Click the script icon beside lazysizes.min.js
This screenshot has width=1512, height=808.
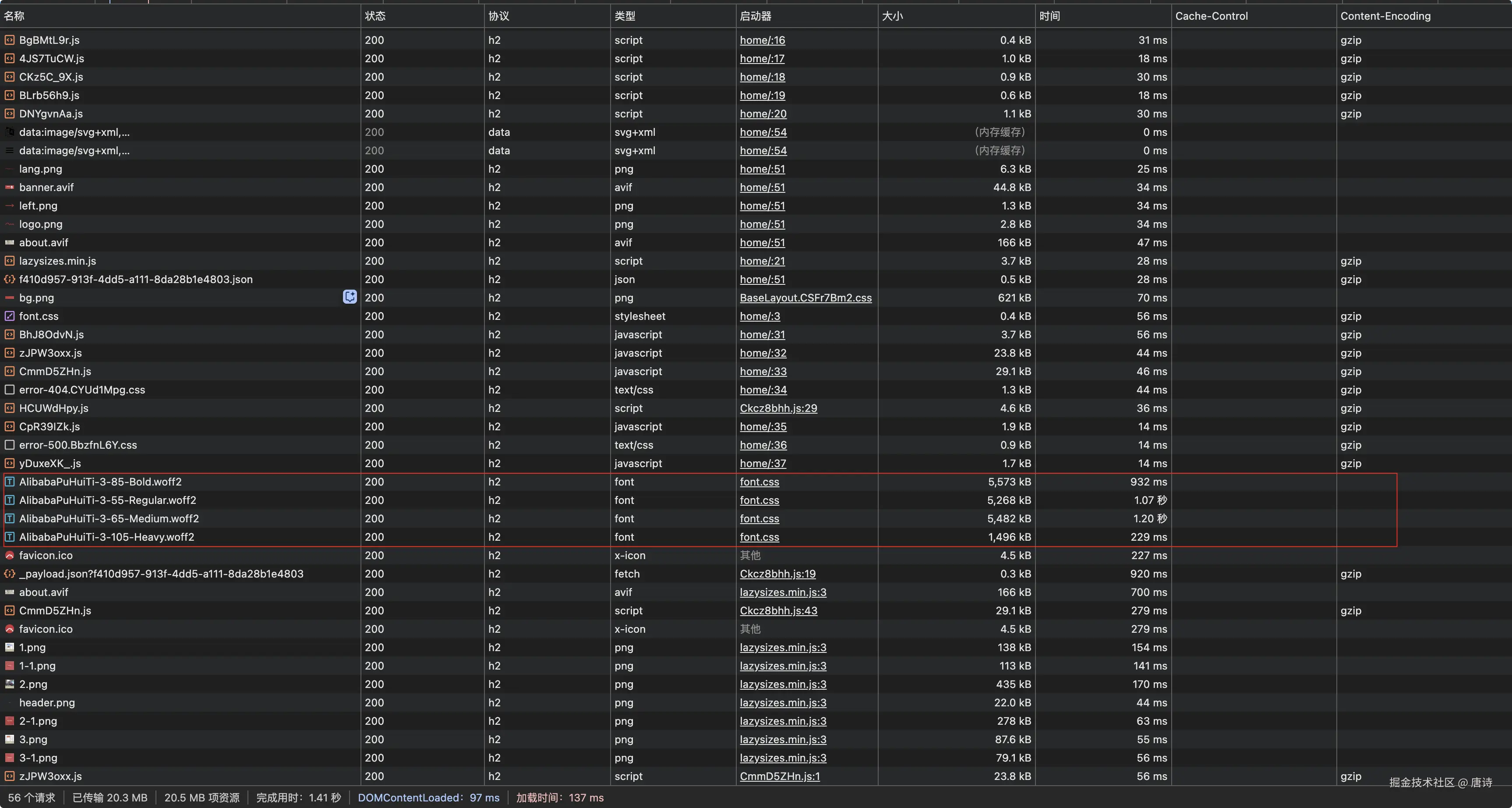(x=9, y=261)
